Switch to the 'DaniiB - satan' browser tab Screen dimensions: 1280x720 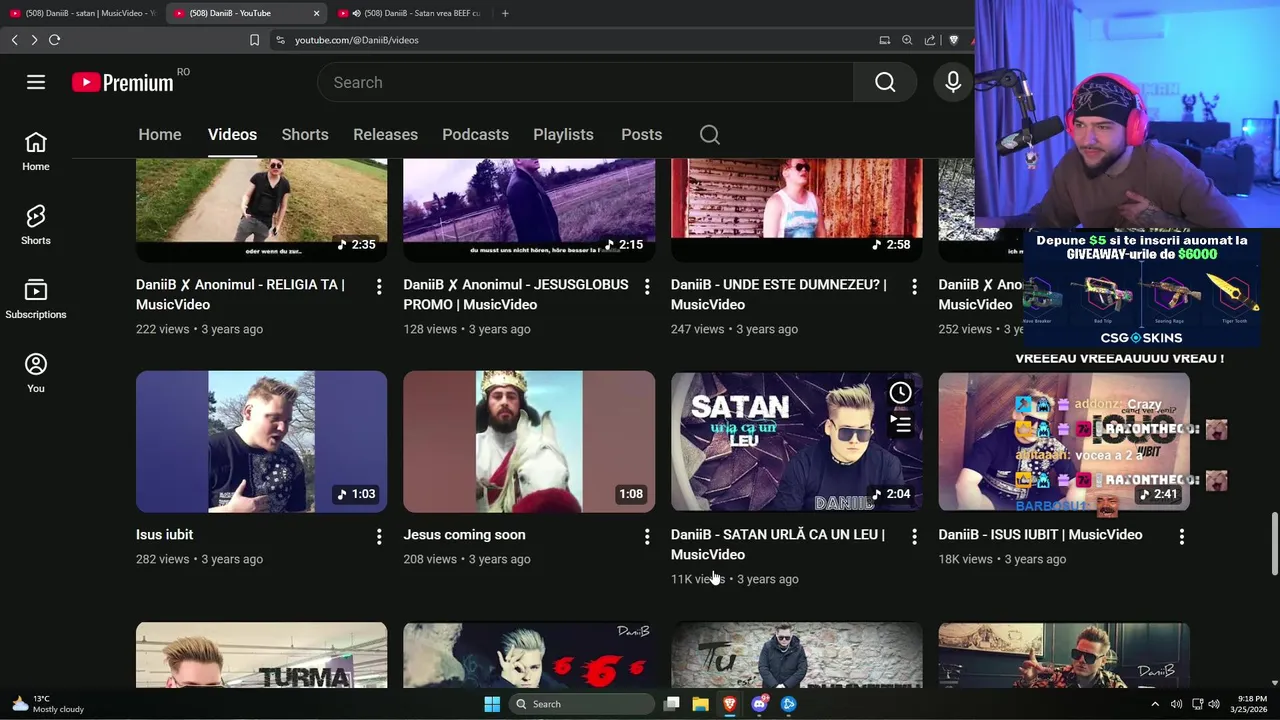click(x=82, y=13)
